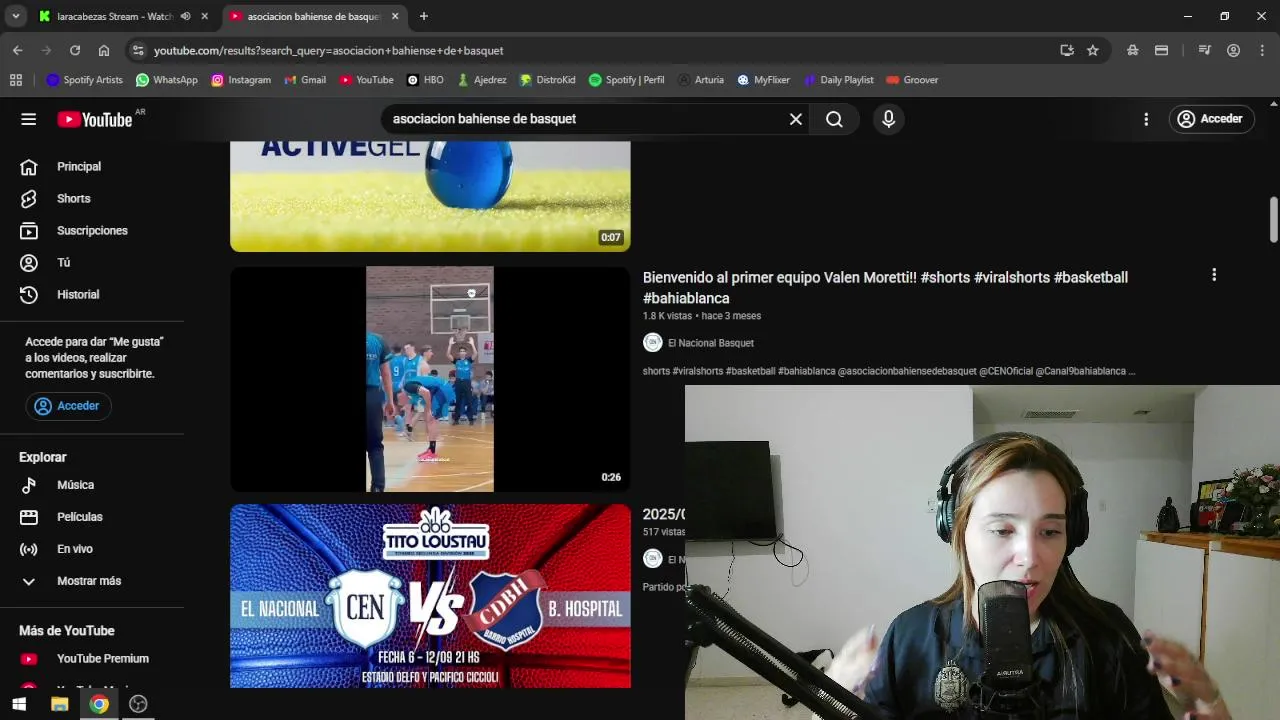1280x720 pixels.
Task: Open WhatsApp bookmark
Action: tap(167, 80)
